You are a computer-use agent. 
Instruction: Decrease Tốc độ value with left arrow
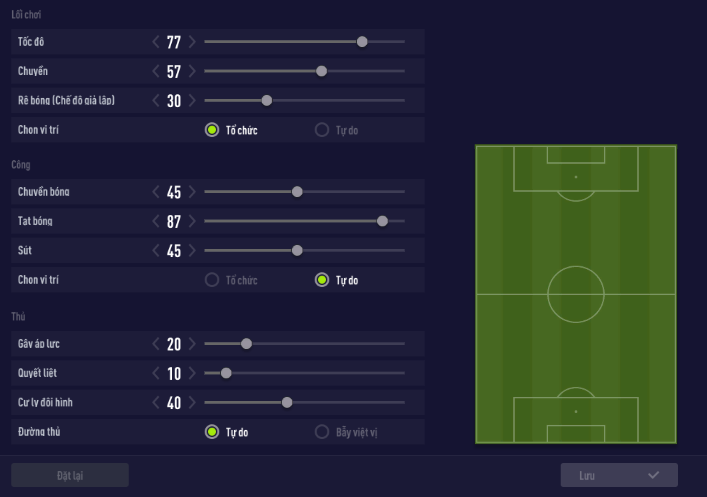[156, 42]
